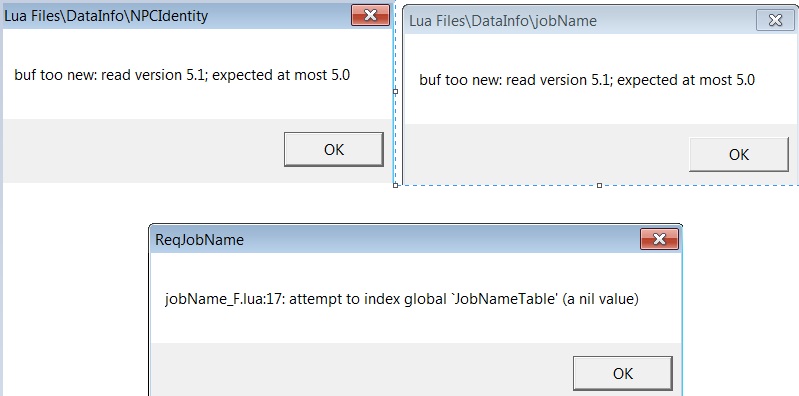Close the Lua Files\DataInfo\jobName dialog
The width and height of the screenshot is (799, 396).
[x=775, y=20]
